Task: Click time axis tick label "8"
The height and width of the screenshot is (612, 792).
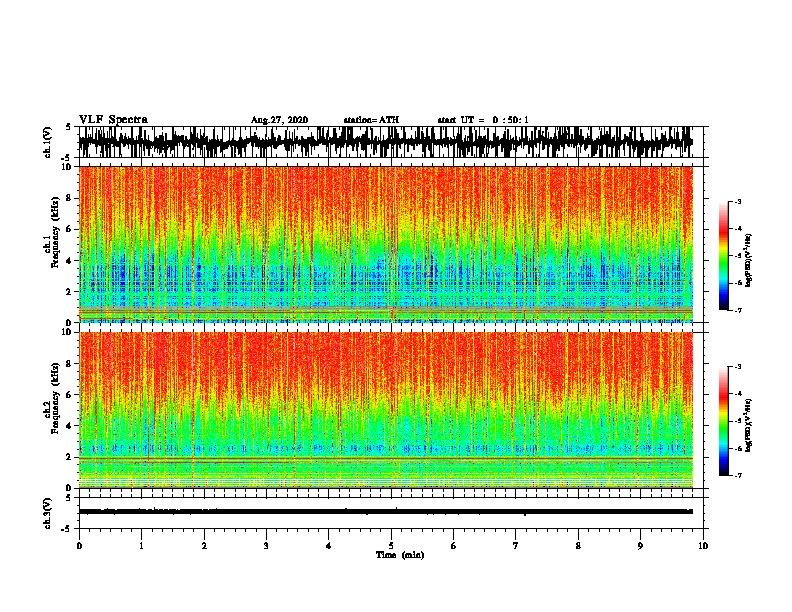Action: 578,546
